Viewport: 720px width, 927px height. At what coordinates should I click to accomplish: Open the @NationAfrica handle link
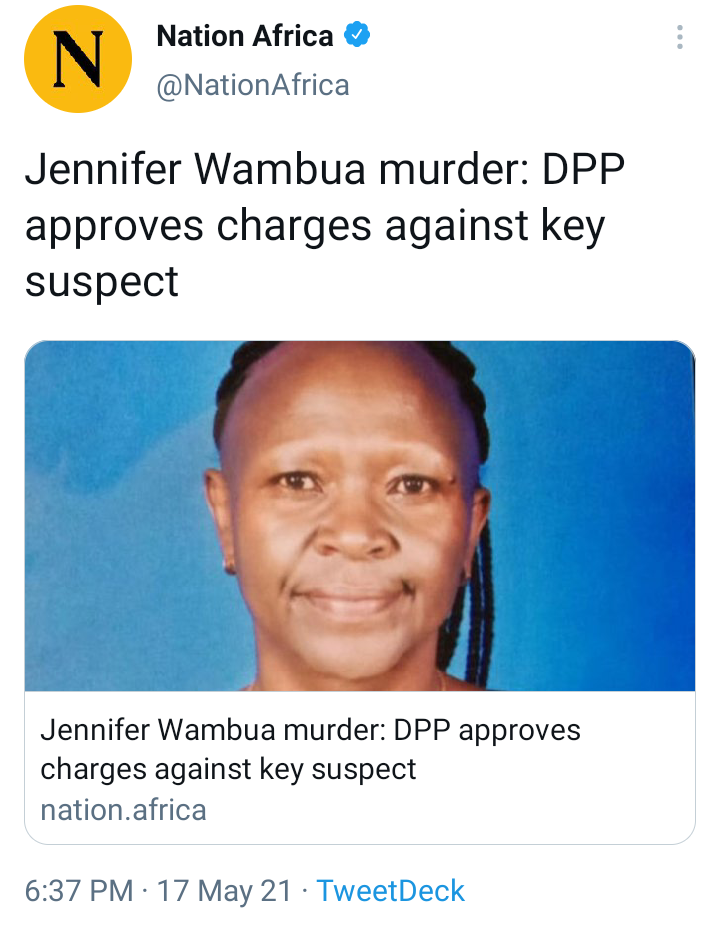point(253,85)
